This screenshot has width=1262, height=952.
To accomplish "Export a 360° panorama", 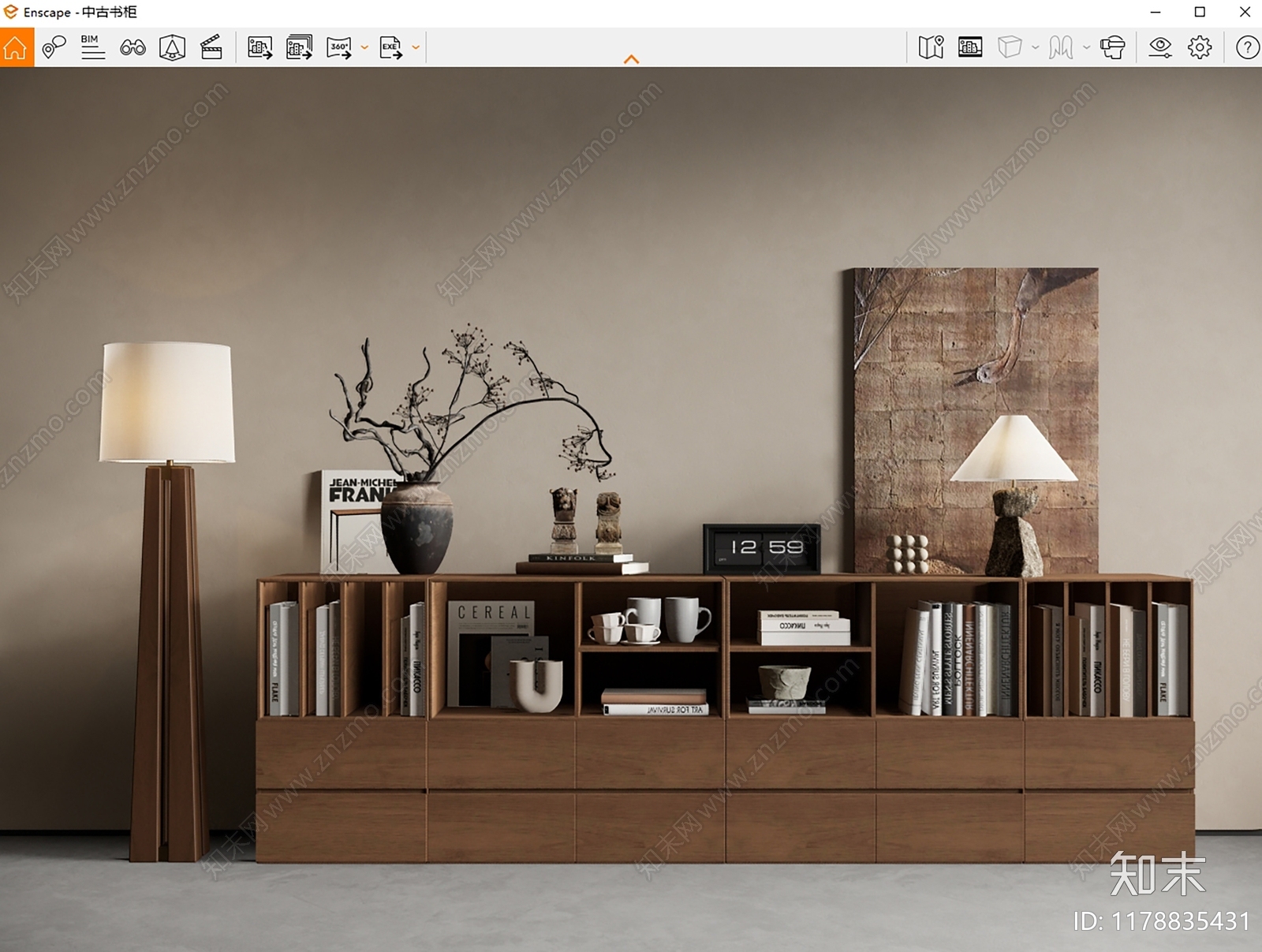I will 339,47.
